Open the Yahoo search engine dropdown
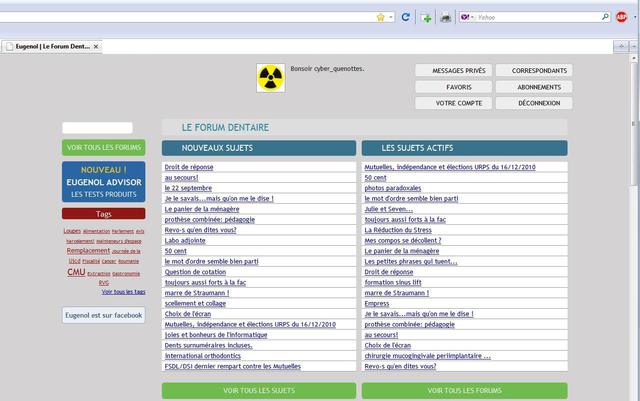The height and width of the screenshot is (401, 640). [468, 17]
